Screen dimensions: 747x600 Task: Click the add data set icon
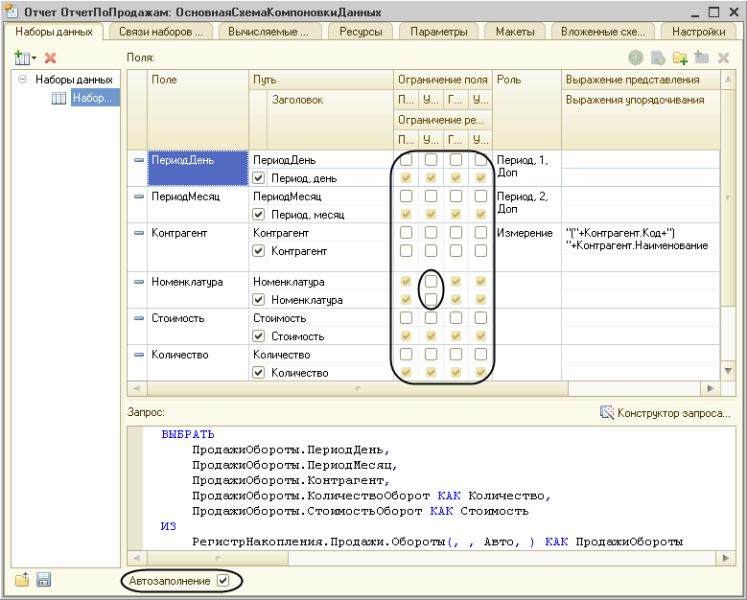(22, 59)
